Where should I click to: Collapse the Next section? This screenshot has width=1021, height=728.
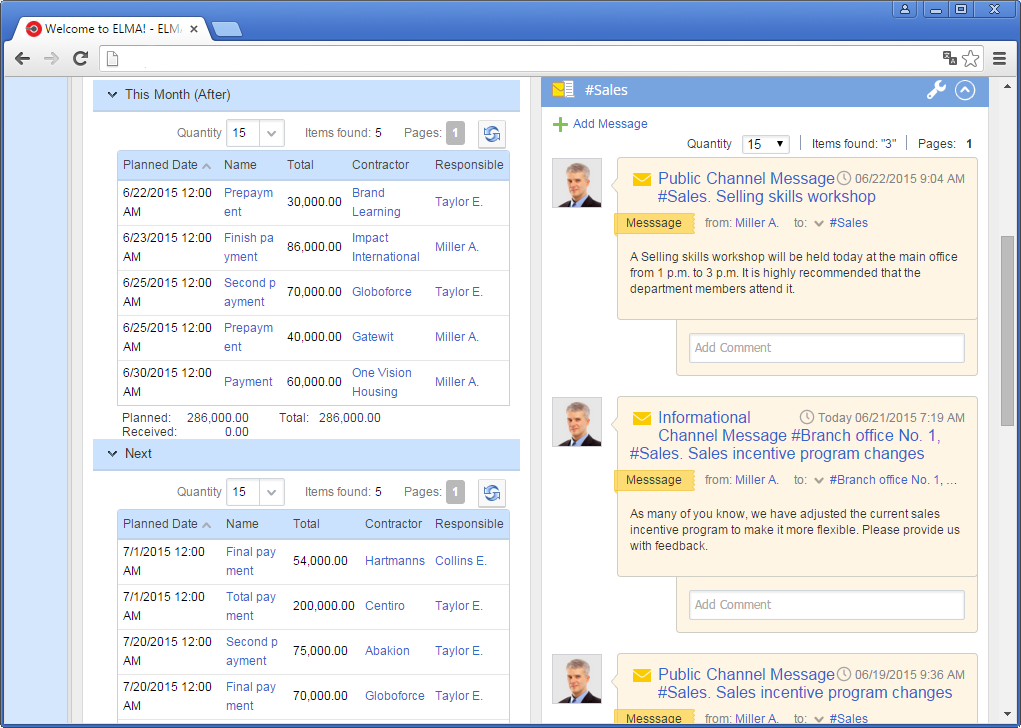point(112,454)
